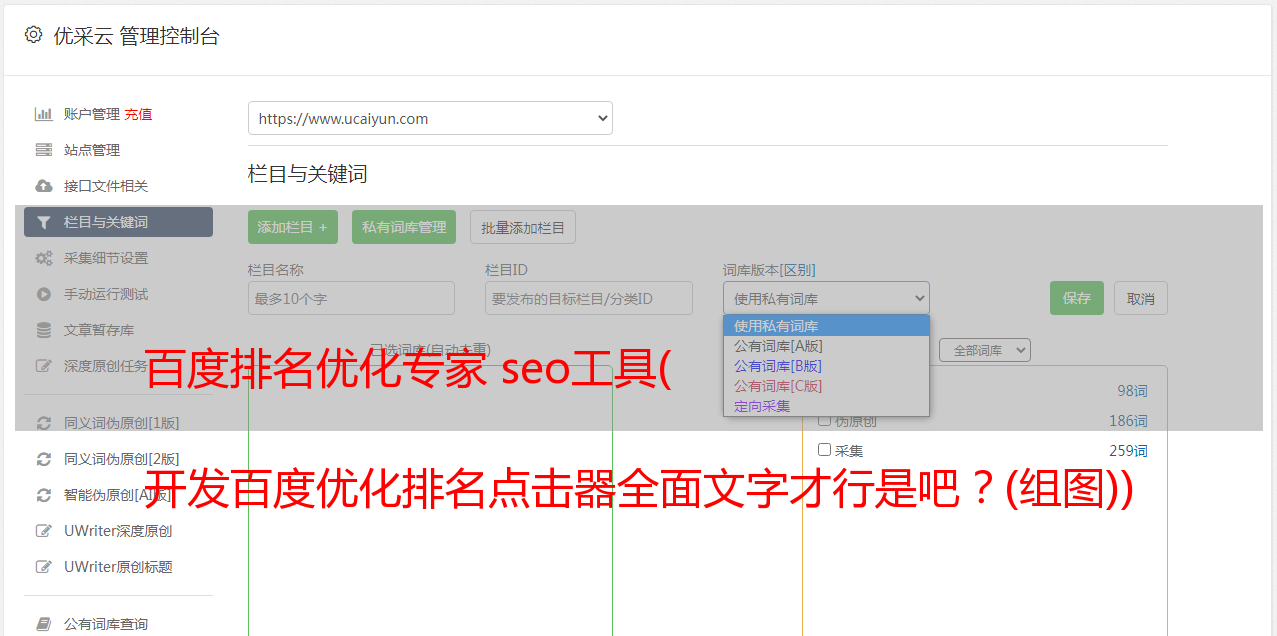
Task: Click the cloud upload icon beside 接口文件相关
Action: pos(43,186)
